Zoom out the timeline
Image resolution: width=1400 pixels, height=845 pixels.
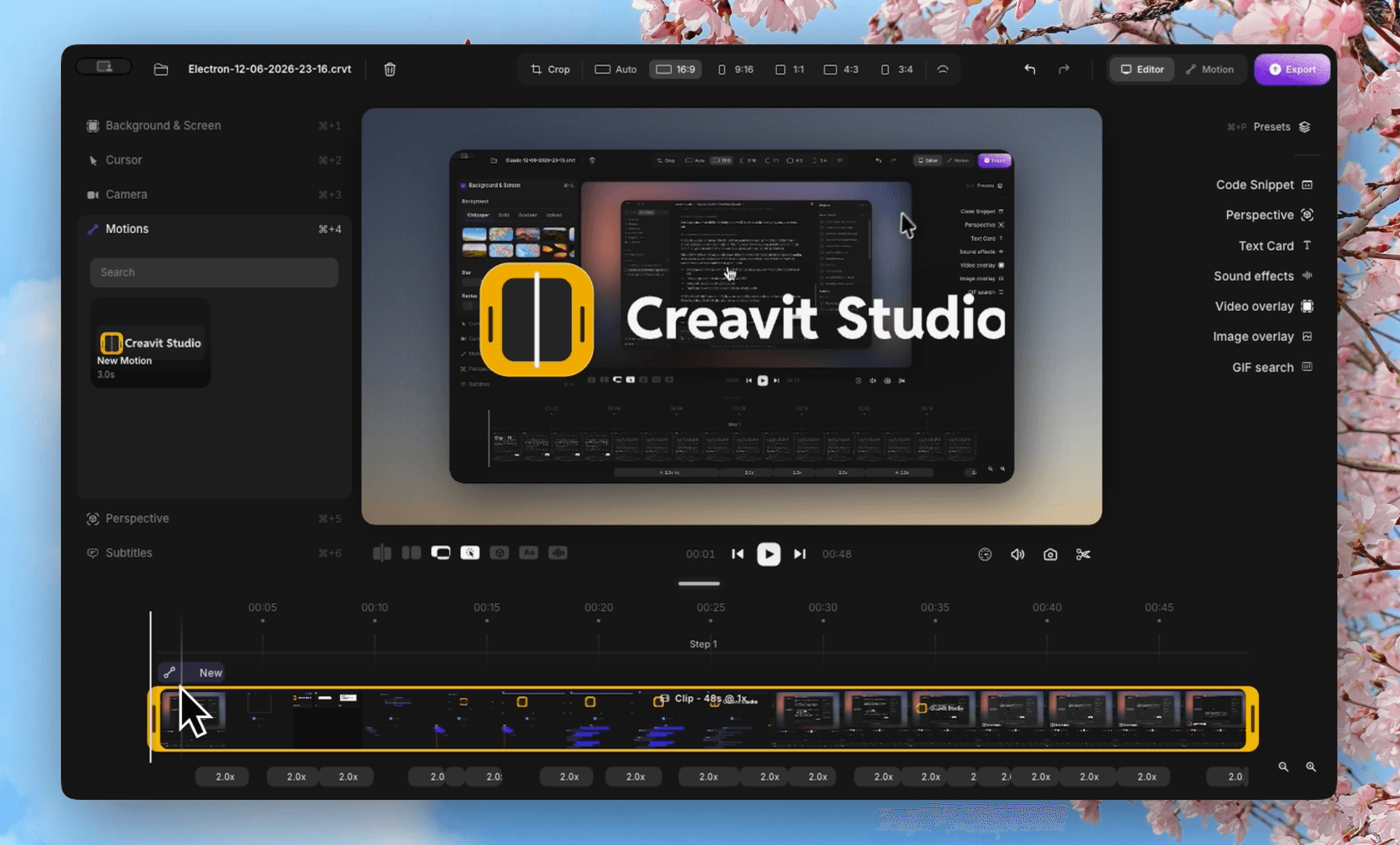pyautogui.click(x=1283, y=766)
